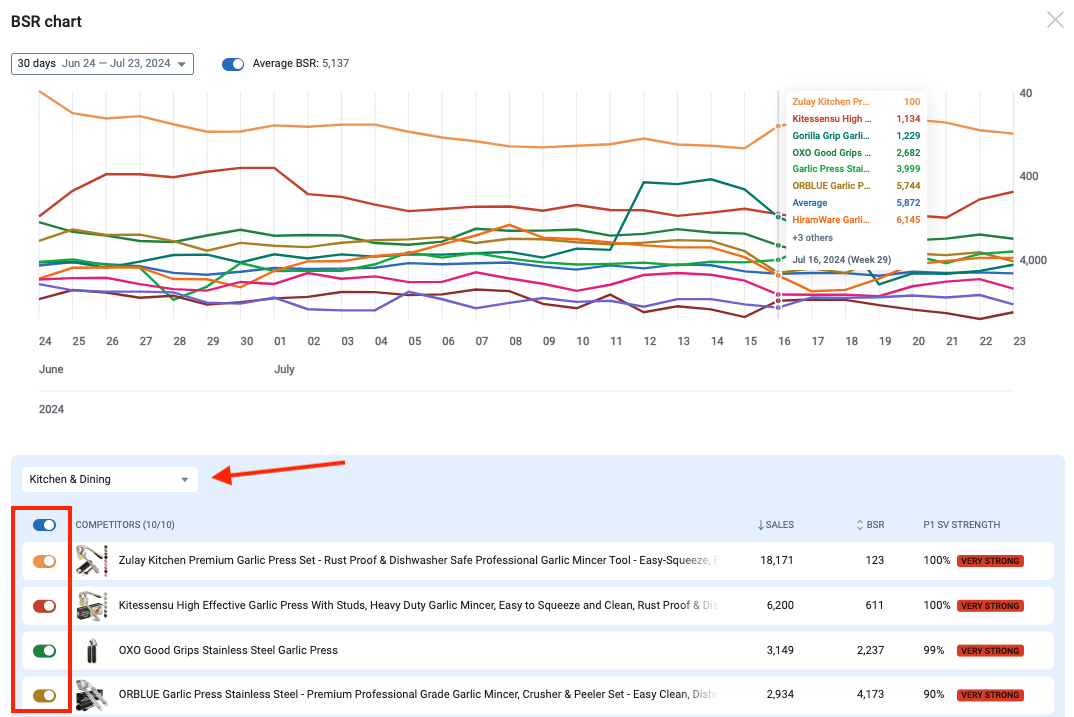The width and height of the screenshot is (1074, 717).
Task: Click the Zulay BSR value 123
Action: [875, 560]
